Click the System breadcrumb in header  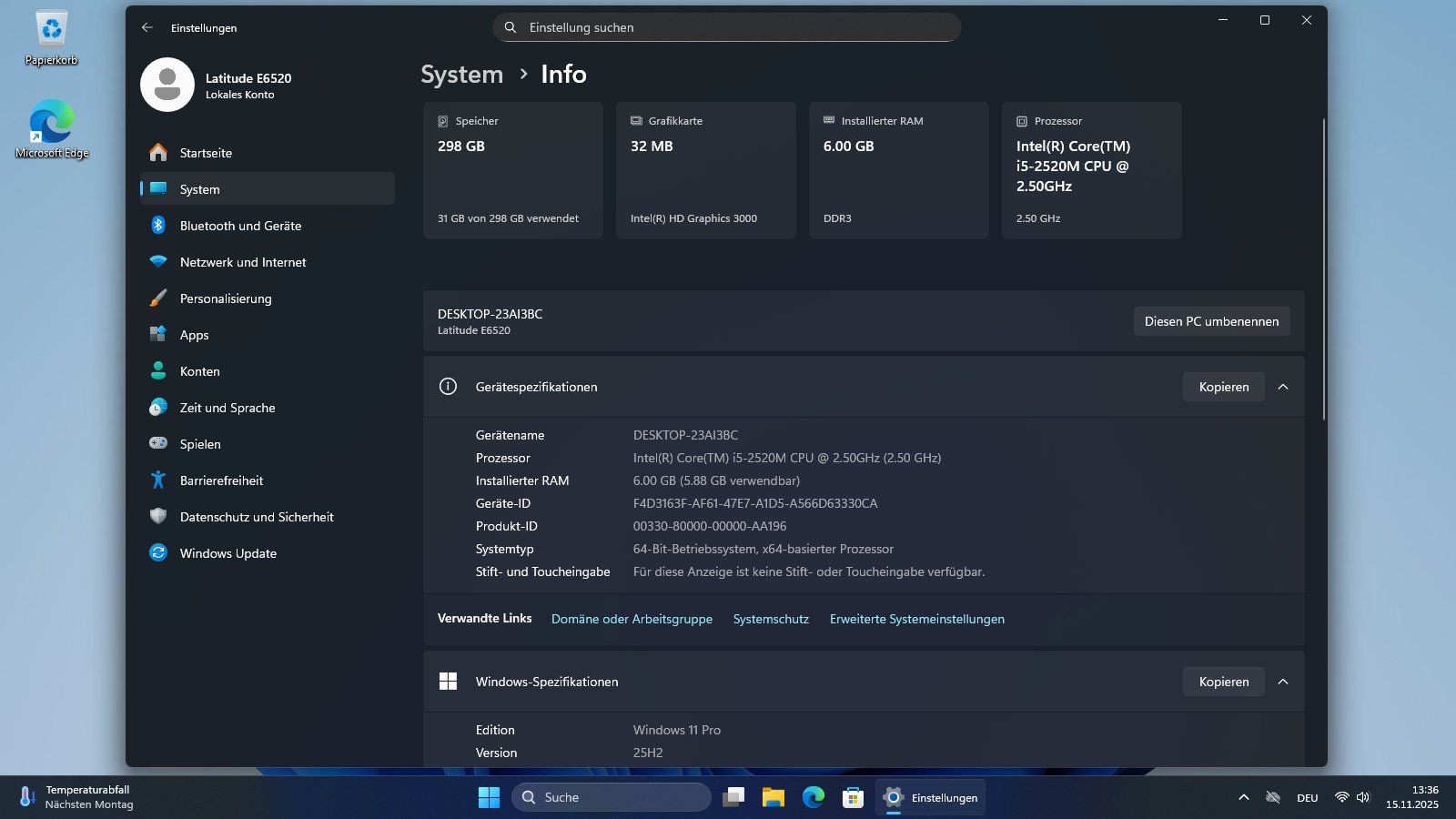tap(461, 74)
